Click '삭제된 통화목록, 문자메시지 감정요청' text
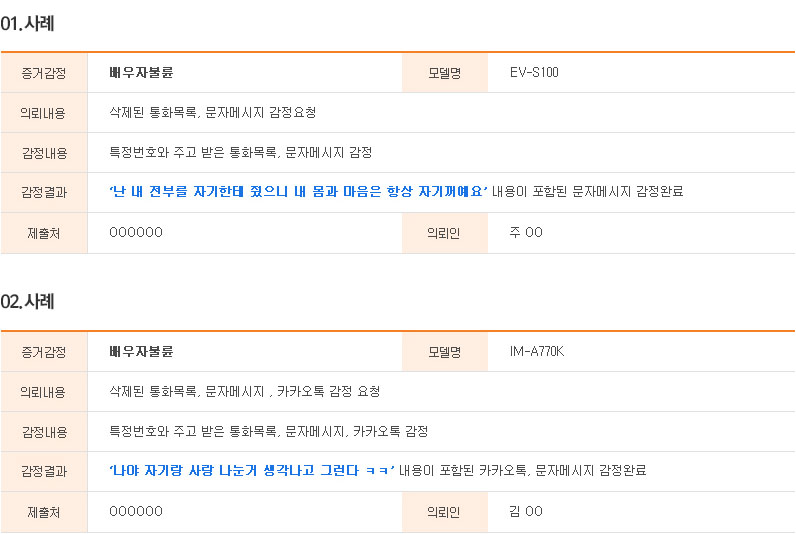The image size is (796, 534). [212, 112]
